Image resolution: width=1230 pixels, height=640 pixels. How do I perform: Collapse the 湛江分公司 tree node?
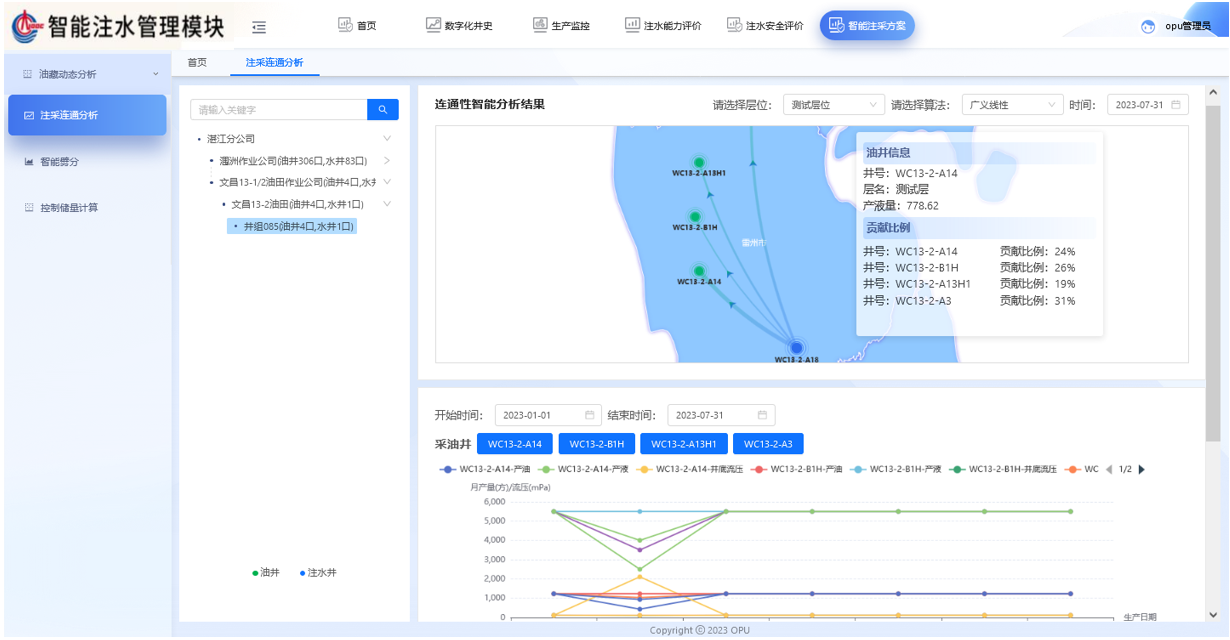387,139
